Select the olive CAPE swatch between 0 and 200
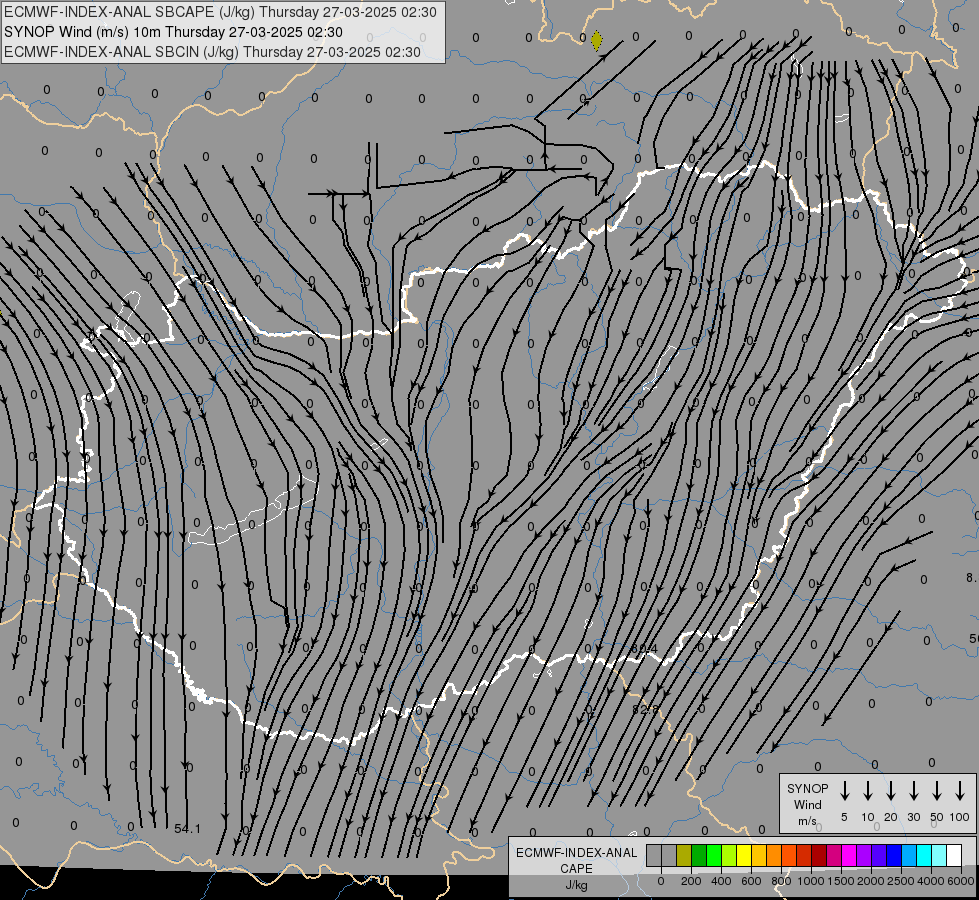Screen dimensions: 979x900 (684, 856)
